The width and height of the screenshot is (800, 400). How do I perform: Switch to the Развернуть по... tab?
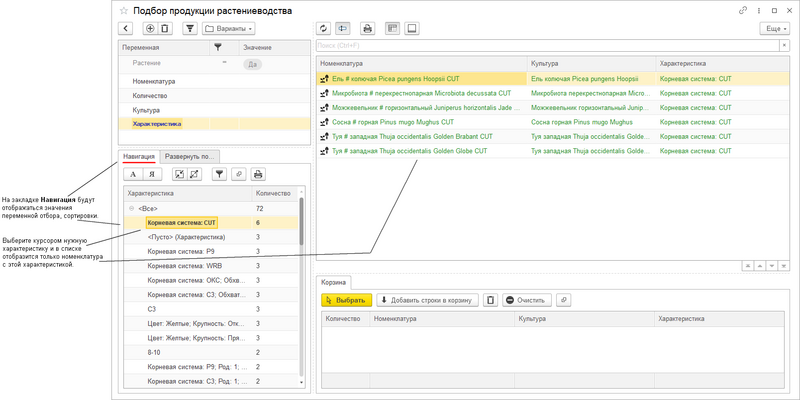(x=188, y=156)
